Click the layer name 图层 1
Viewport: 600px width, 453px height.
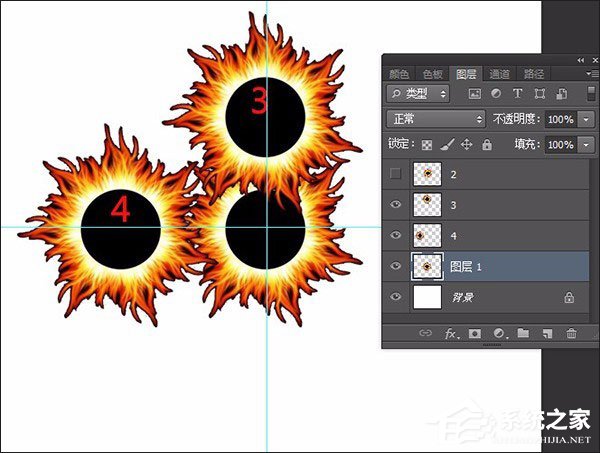(466, 266)
